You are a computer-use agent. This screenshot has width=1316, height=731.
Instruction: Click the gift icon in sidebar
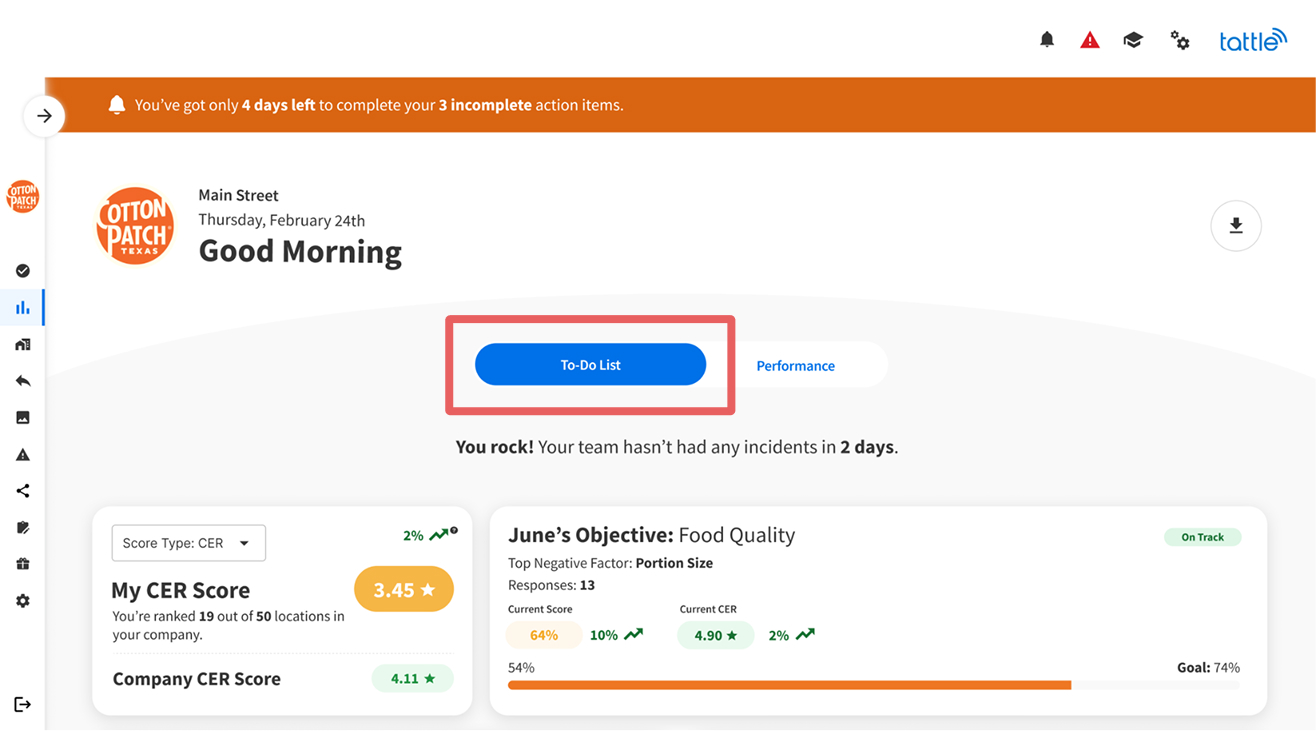click(22, 564)
